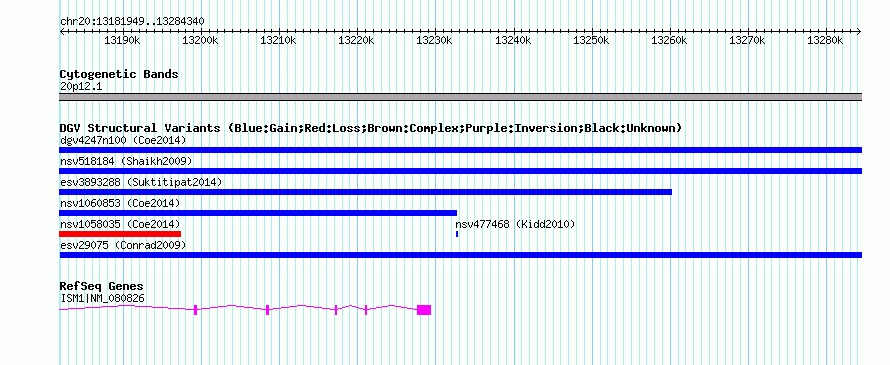The image size is (890, 365).
Task: Click the dgv4247n100 (Coe2014) variant label
Action: point(123,140)
